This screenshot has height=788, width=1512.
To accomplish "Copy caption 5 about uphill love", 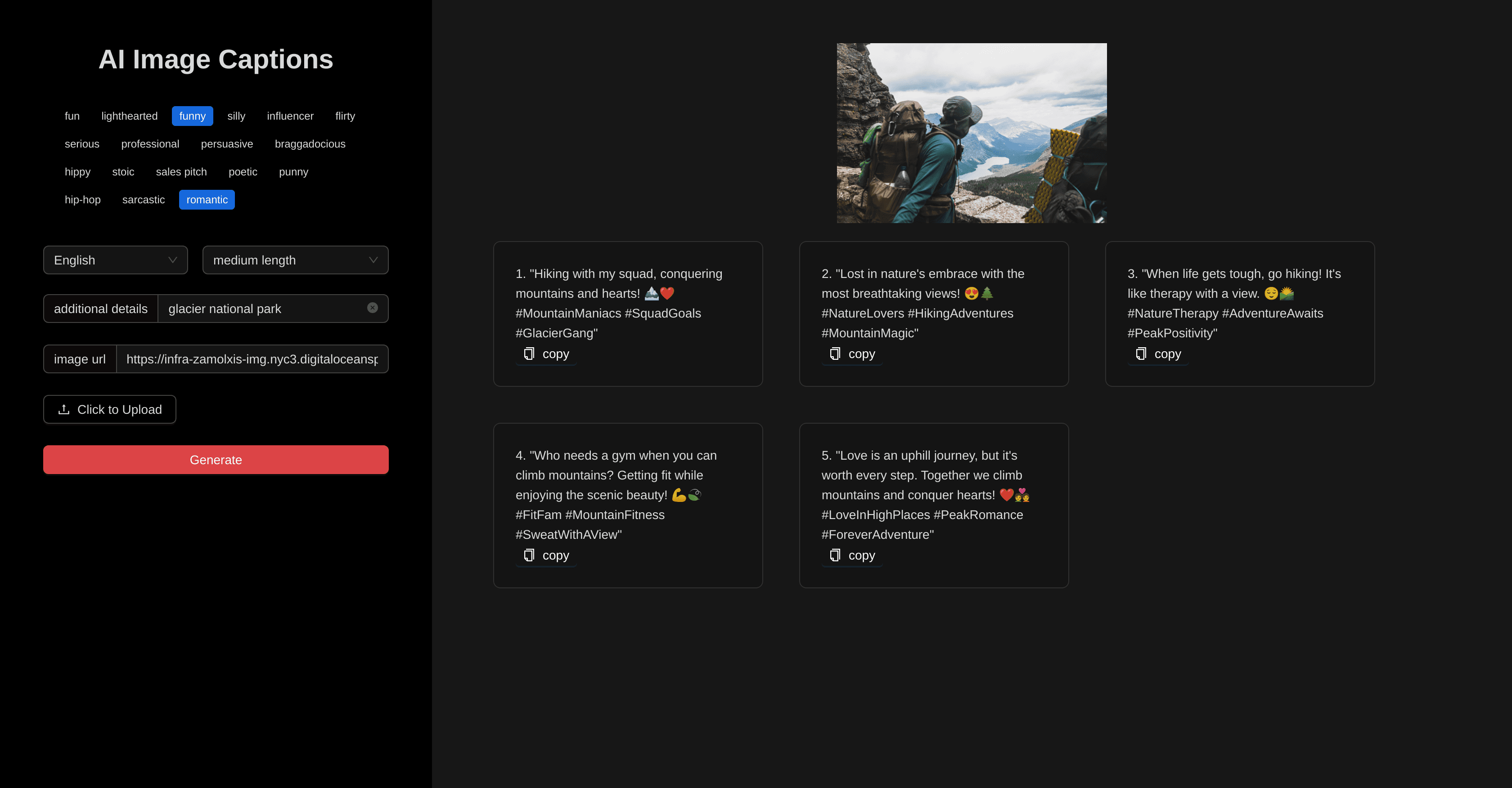I will [x=852, y=555].
